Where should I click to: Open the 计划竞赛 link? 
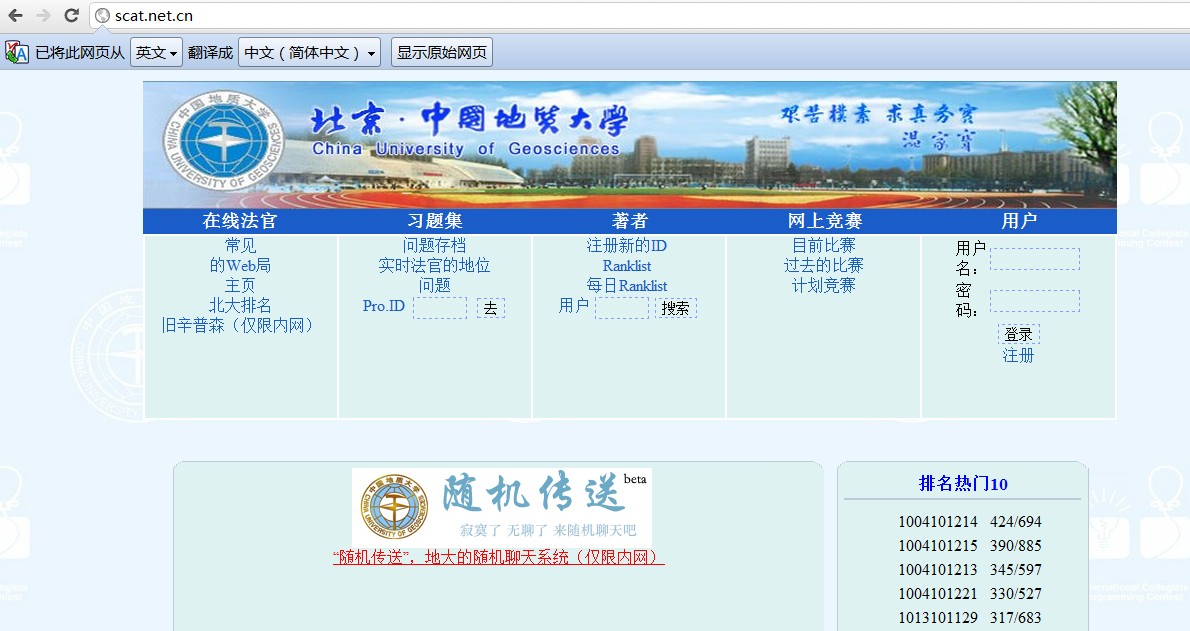824,285
